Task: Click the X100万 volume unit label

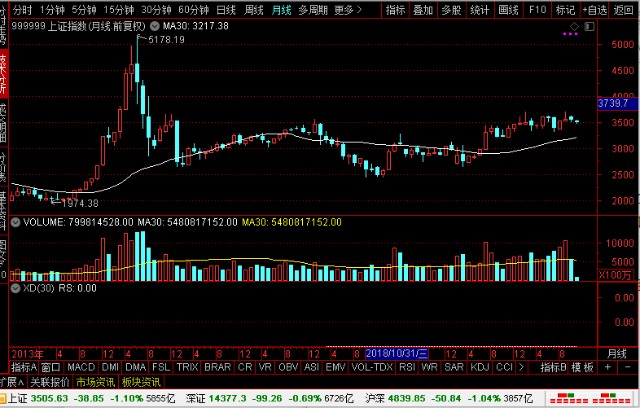Action: (615, 275)
